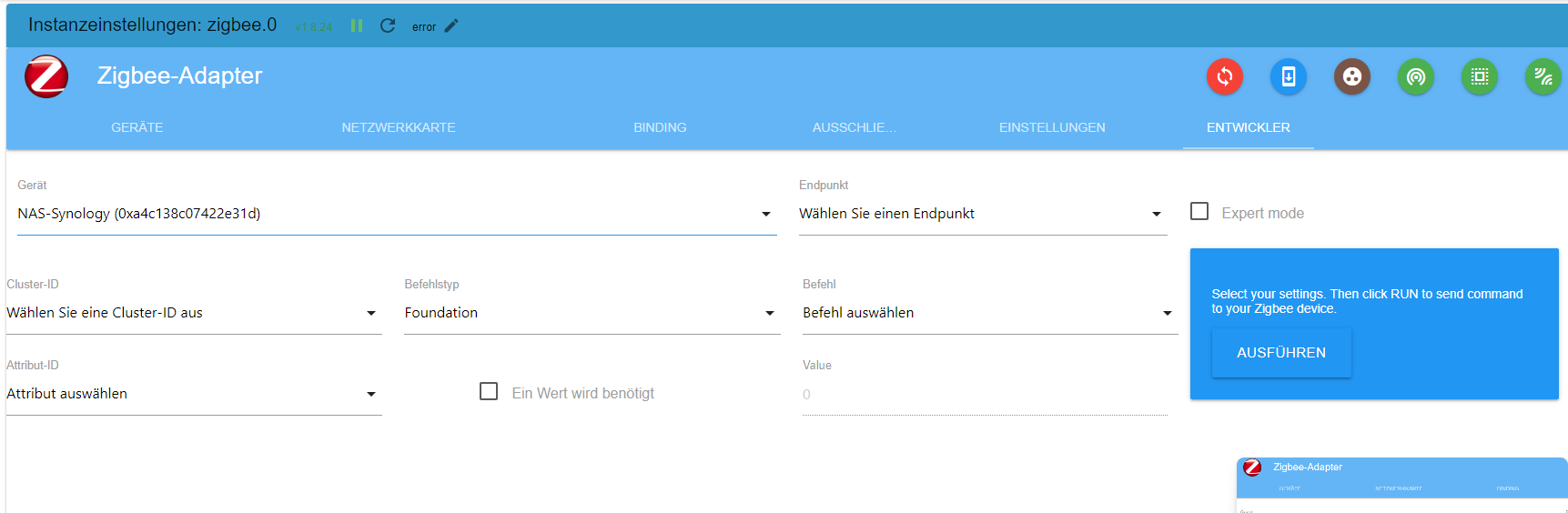Open the Attribut-ID dropdown
The height and width of the screenshot is (513, 1568).
[x=194, y=394]
